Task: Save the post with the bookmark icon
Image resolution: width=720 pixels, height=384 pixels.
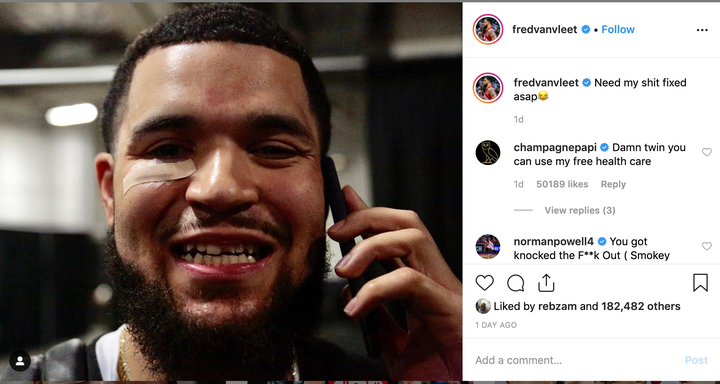Action: pyautogui.click(x=700, y=283)
